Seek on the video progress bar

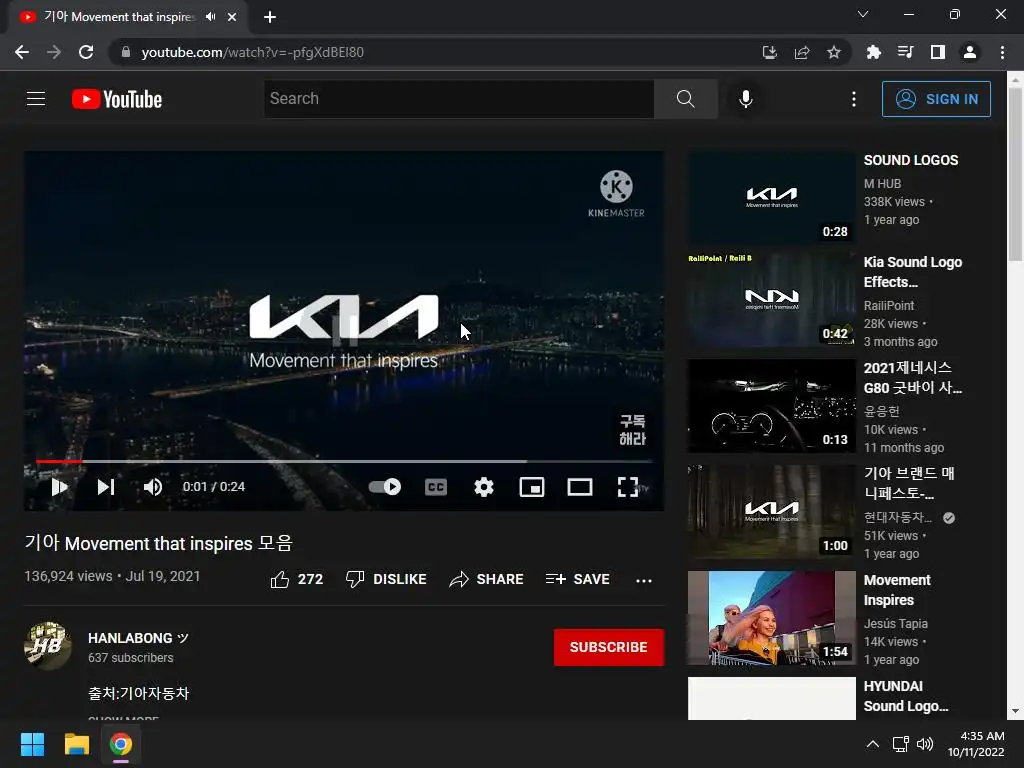coord(344,461)
